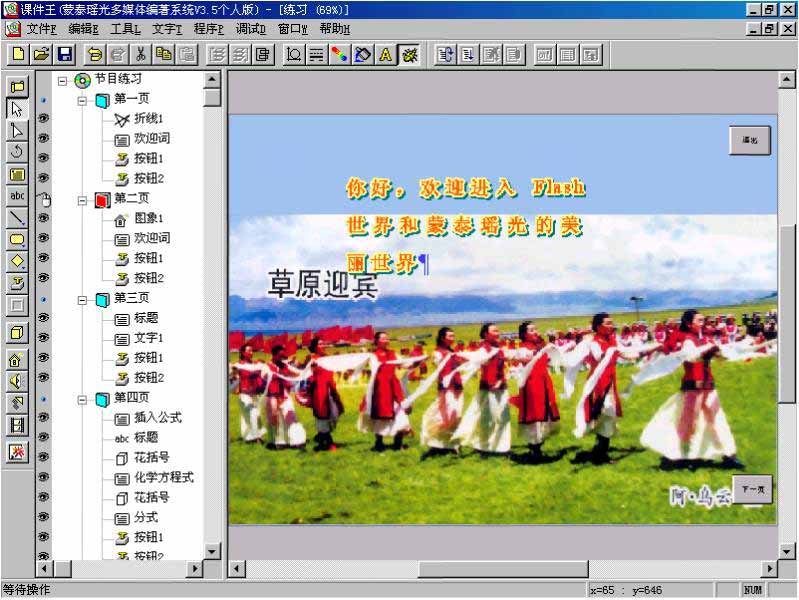Image resolution: width=799 pixels, height=600 pixels.
Task: Select the 3D cube tool in toolbox
Action: [17, 333]
